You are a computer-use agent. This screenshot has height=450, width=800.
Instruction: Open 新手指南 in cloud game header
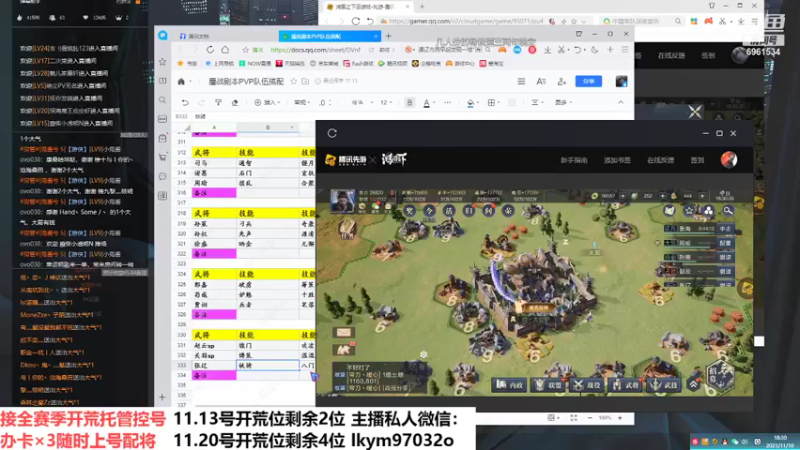(574, 160)
